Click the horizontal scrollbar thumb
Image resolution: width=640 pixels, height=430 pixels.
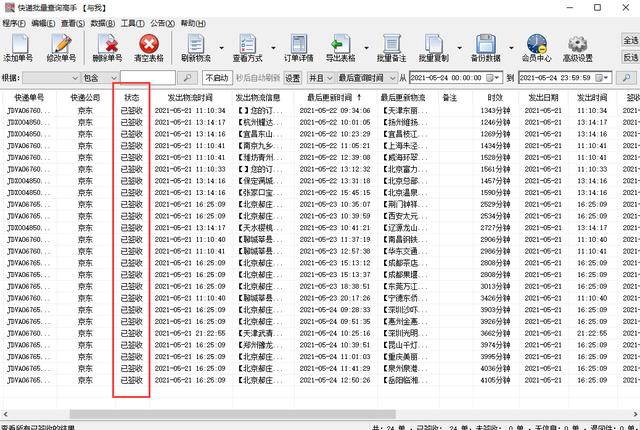point(233,414)
